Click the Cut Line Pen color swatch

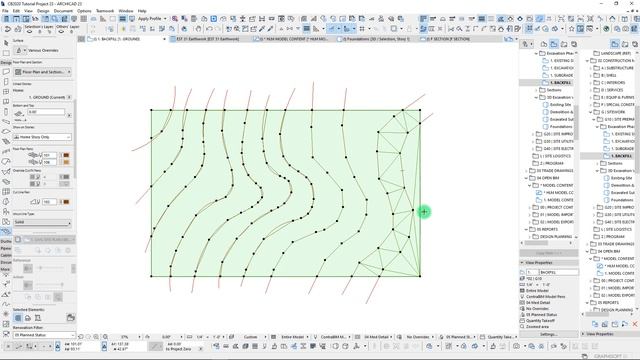tap(66, 202)
